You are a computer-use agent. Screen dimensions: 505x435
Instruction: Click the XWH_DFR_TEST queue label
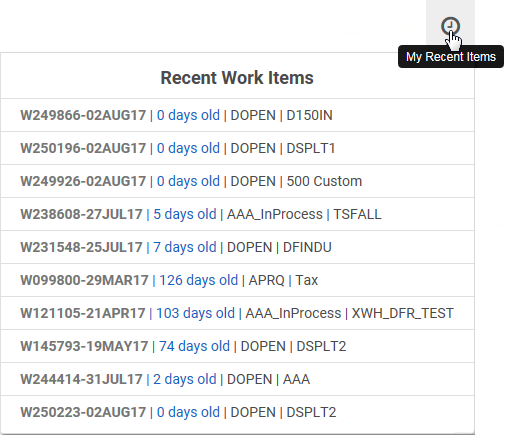(x=403, y=313)
